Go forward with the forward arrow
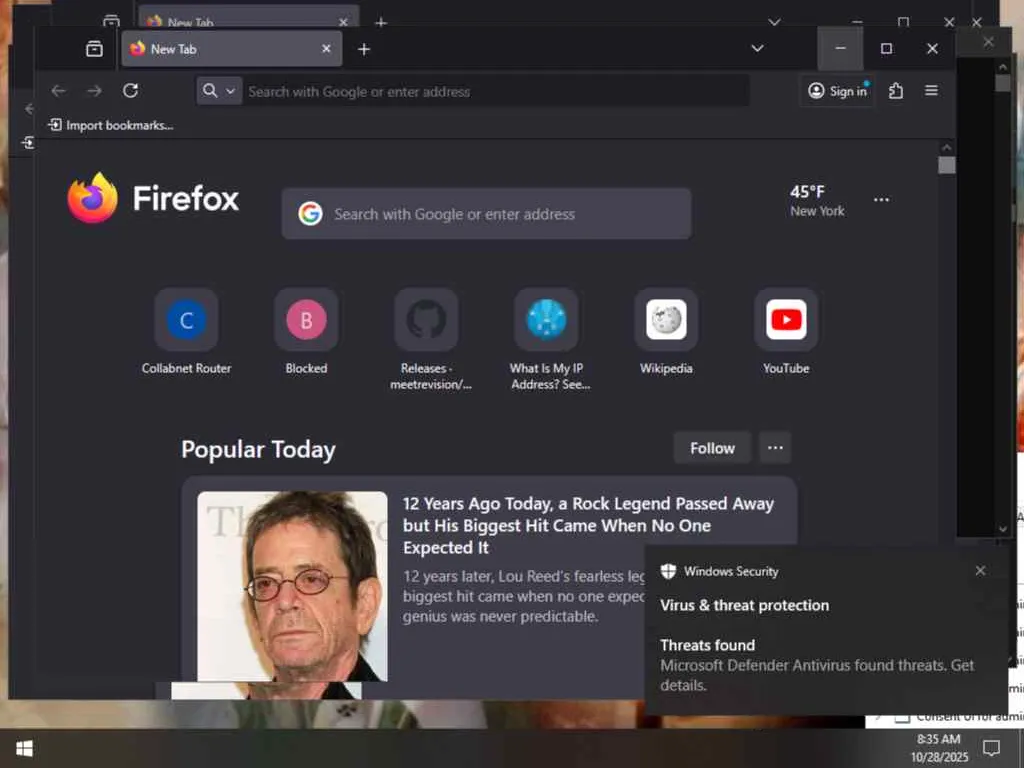1024x768 pixels. 95,91
